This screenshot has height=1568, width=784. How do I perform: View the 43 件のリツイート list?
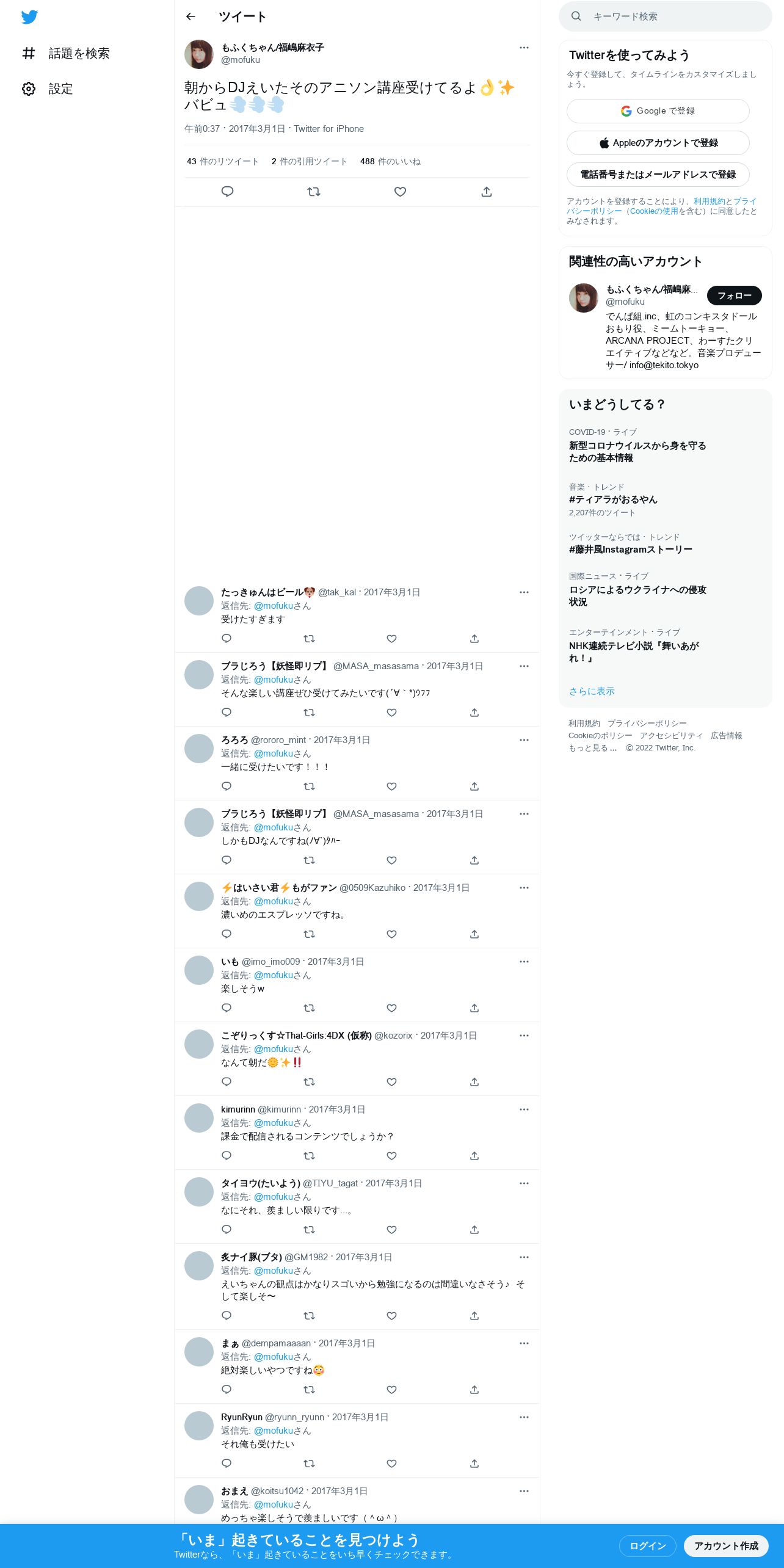click(x=222, y=161)
